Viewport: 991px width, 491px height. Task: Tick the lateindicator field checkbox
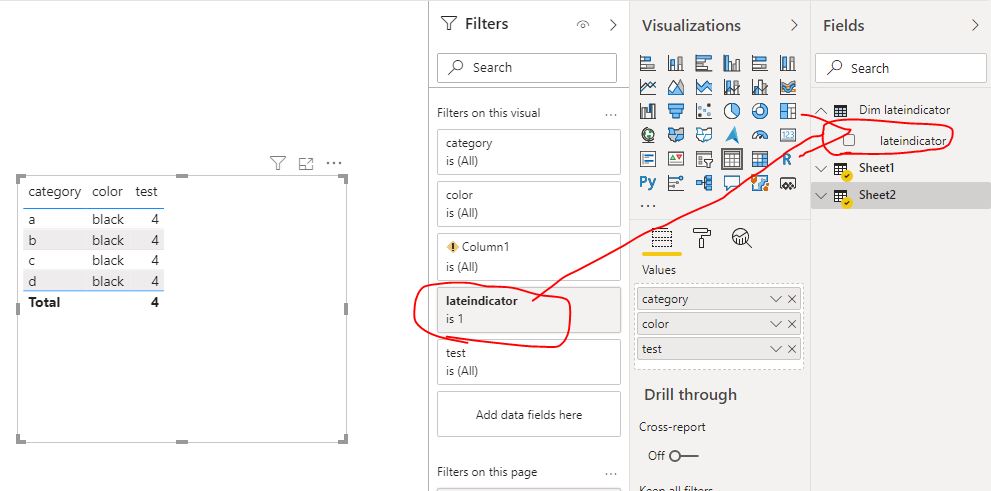pyautogui.click(x=849, y=140)
